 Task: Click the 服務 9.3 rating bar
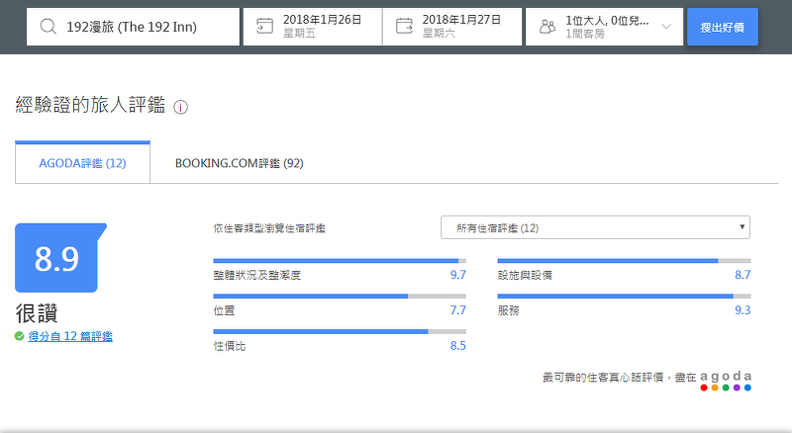click(624, 296)
